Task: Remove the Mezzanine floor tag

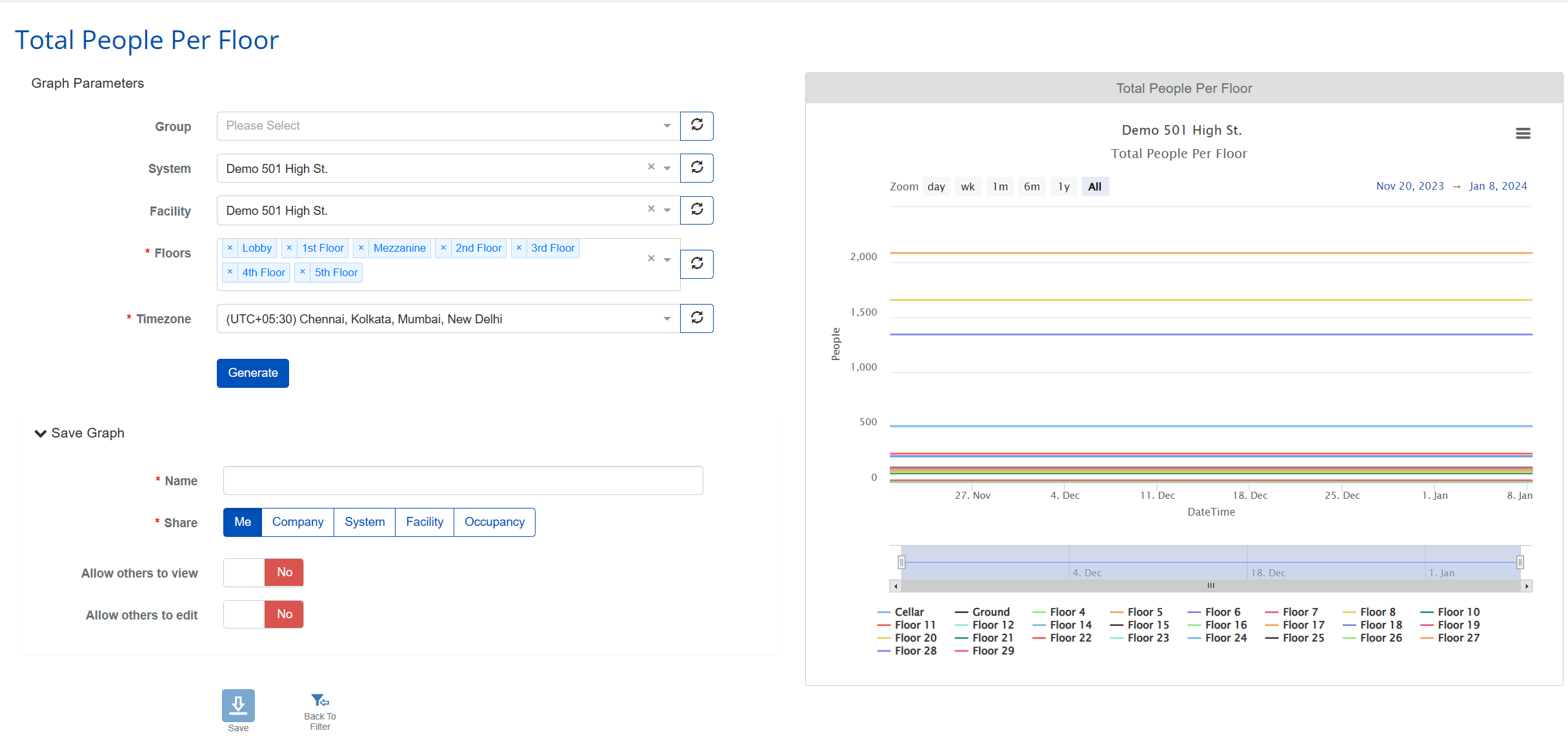Action: point(361,248)
